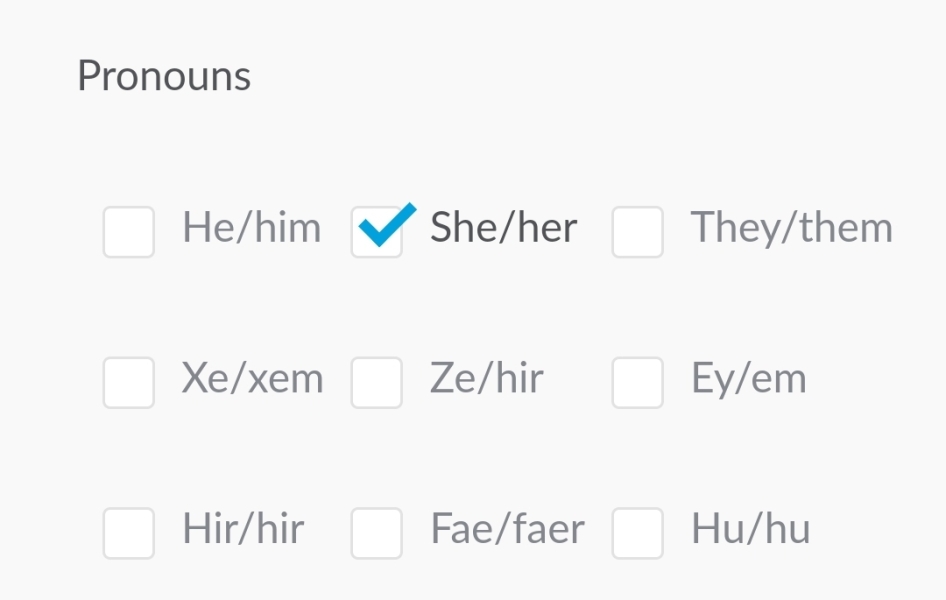Click the Hu/hu text label
This screenshot has width=946, height=600.
[x=750, y=531]
